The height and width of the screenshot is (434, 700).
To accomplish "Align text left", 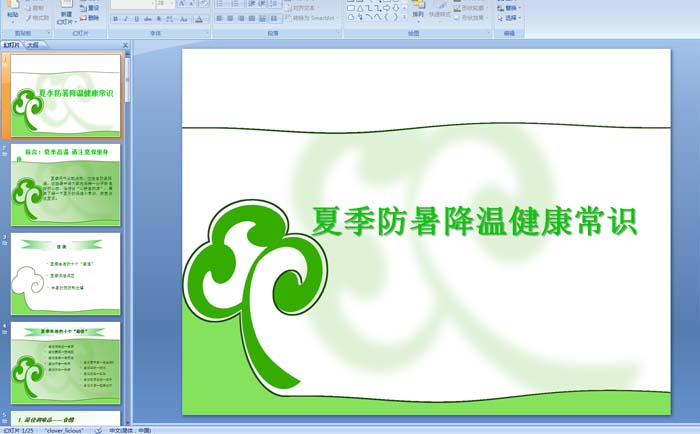I will pyautogui.click(x=219, y=19).
